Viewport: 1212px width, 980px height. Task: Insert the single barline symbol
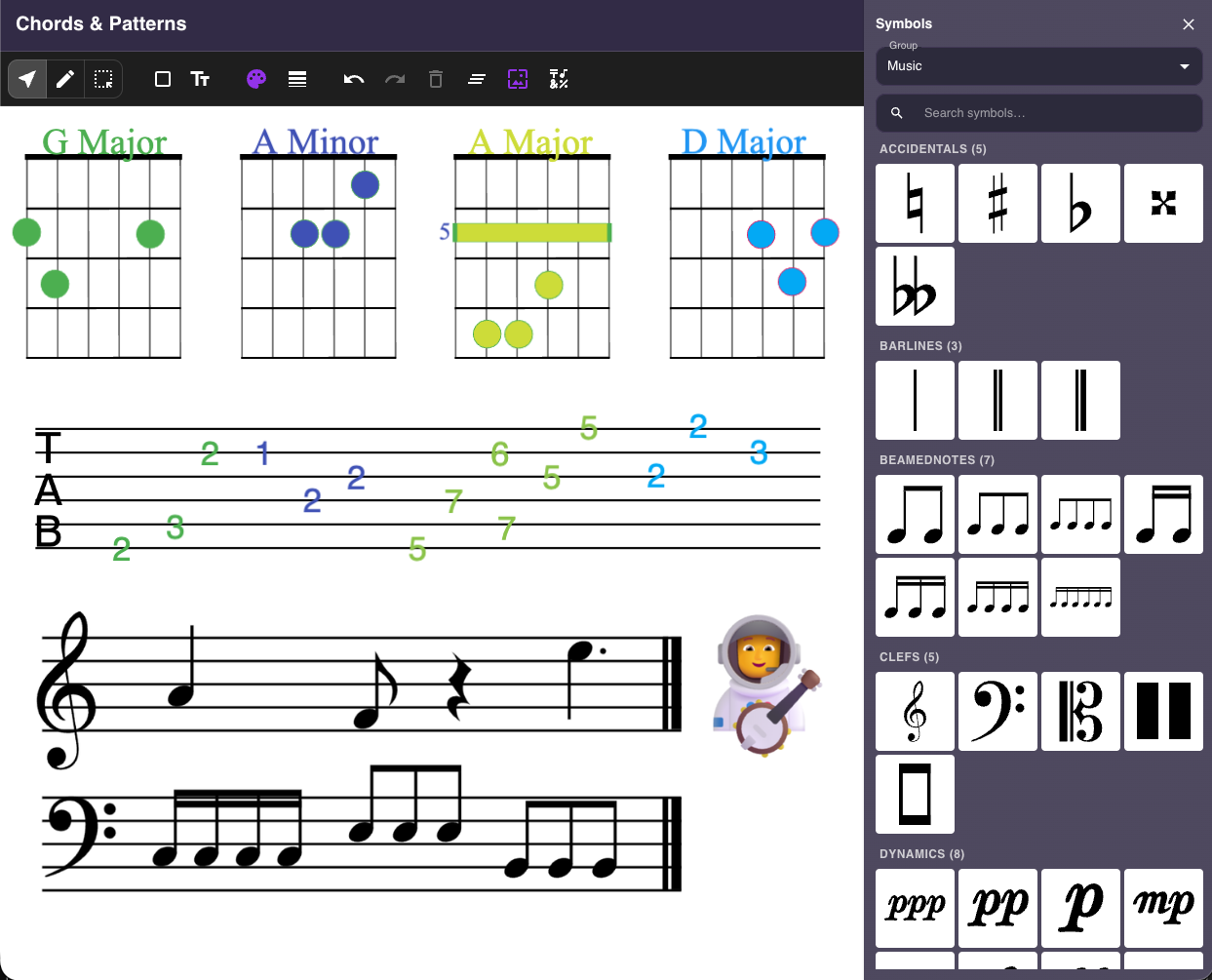point(915,400)
